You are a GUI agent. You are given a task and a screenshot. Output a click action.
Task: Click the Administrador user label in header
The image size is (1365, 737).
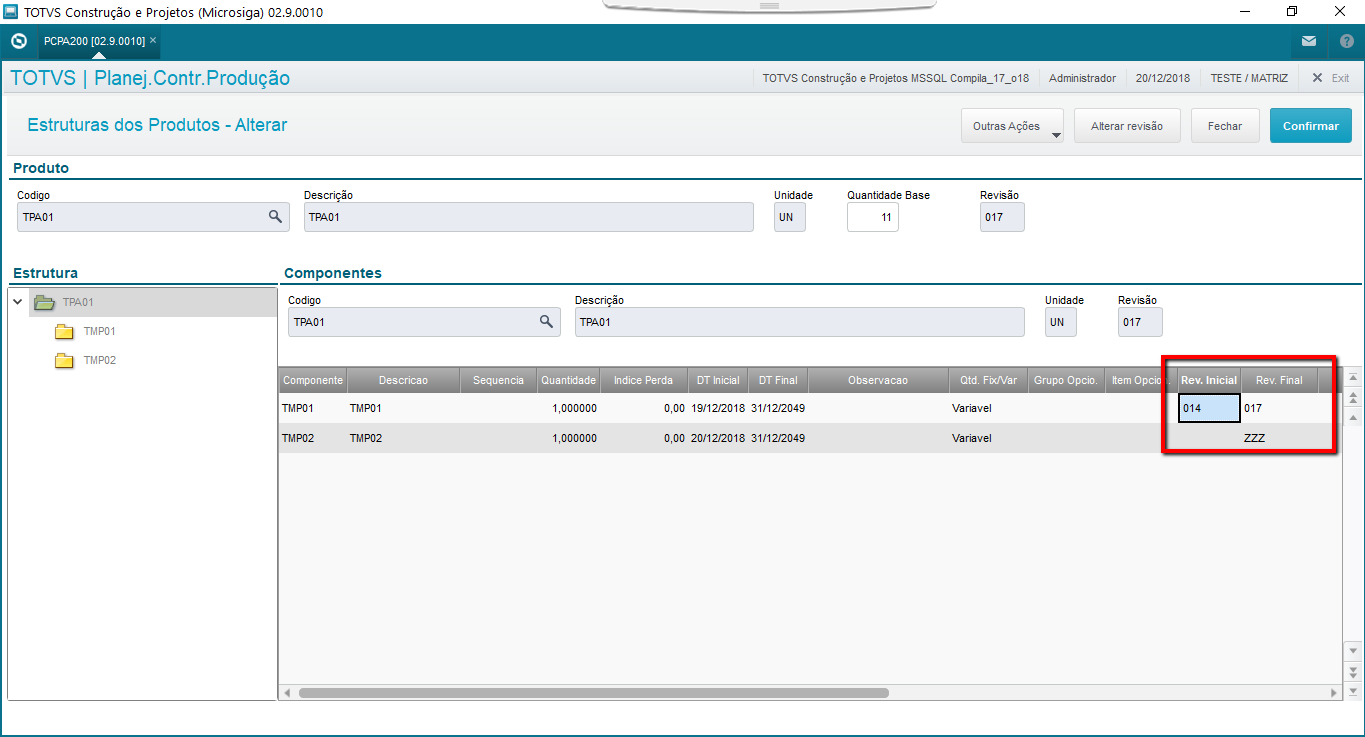1082,78
